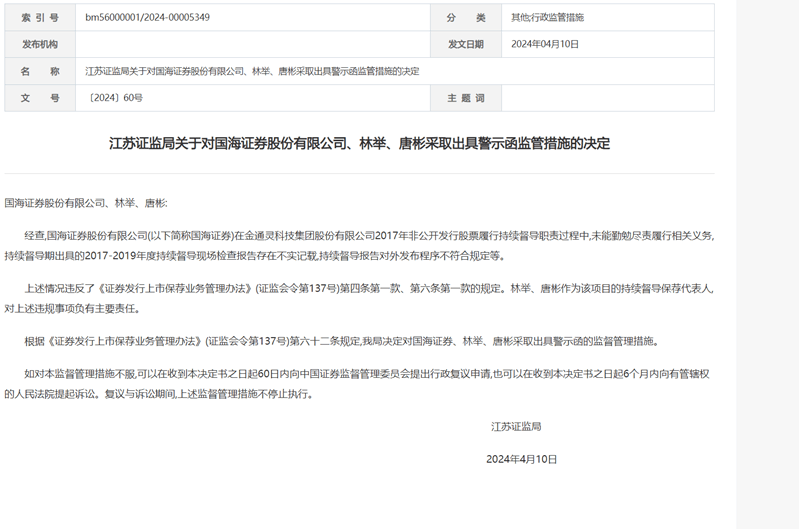Click category value 其他;行政监管措施
The height and width of the screenshot is (529, 799).
pos(547,17)
